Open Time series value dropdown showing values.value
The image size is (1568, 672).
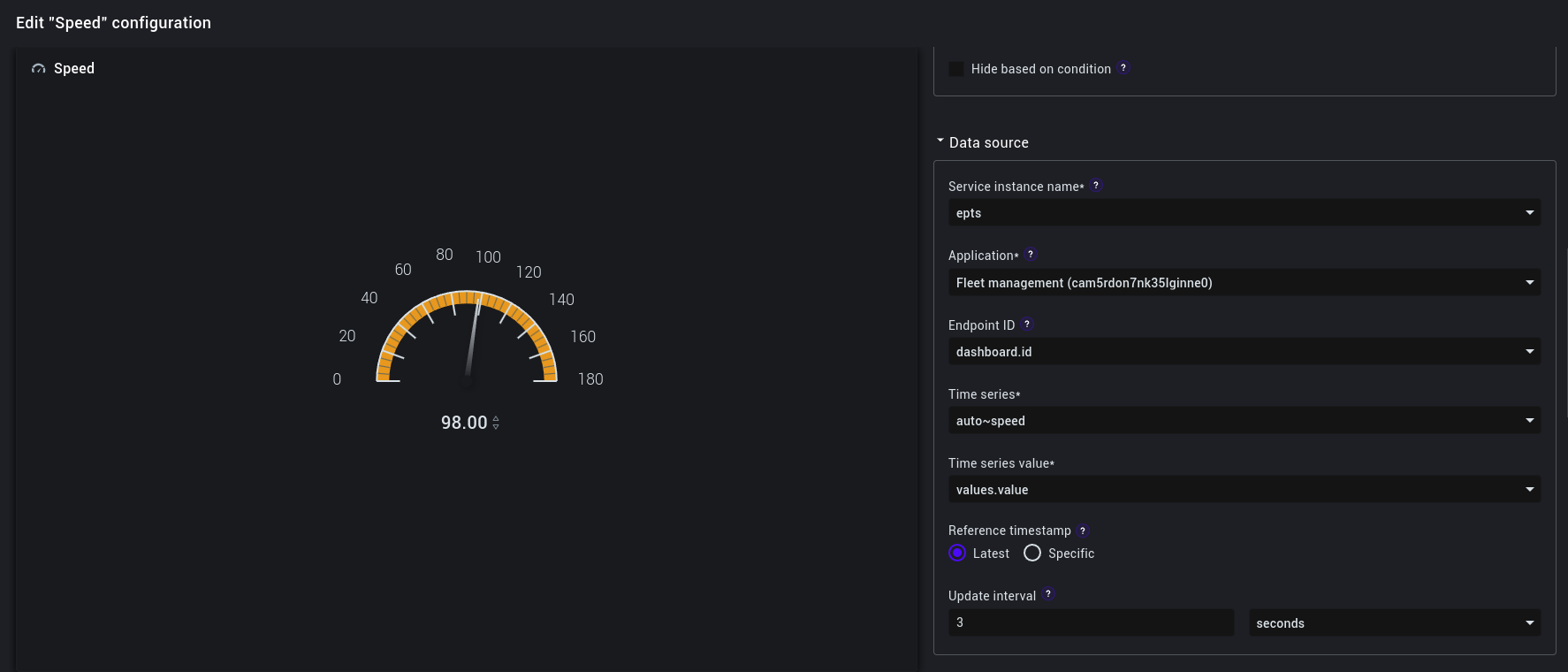pyautogui.click(x=1245, y=489)
